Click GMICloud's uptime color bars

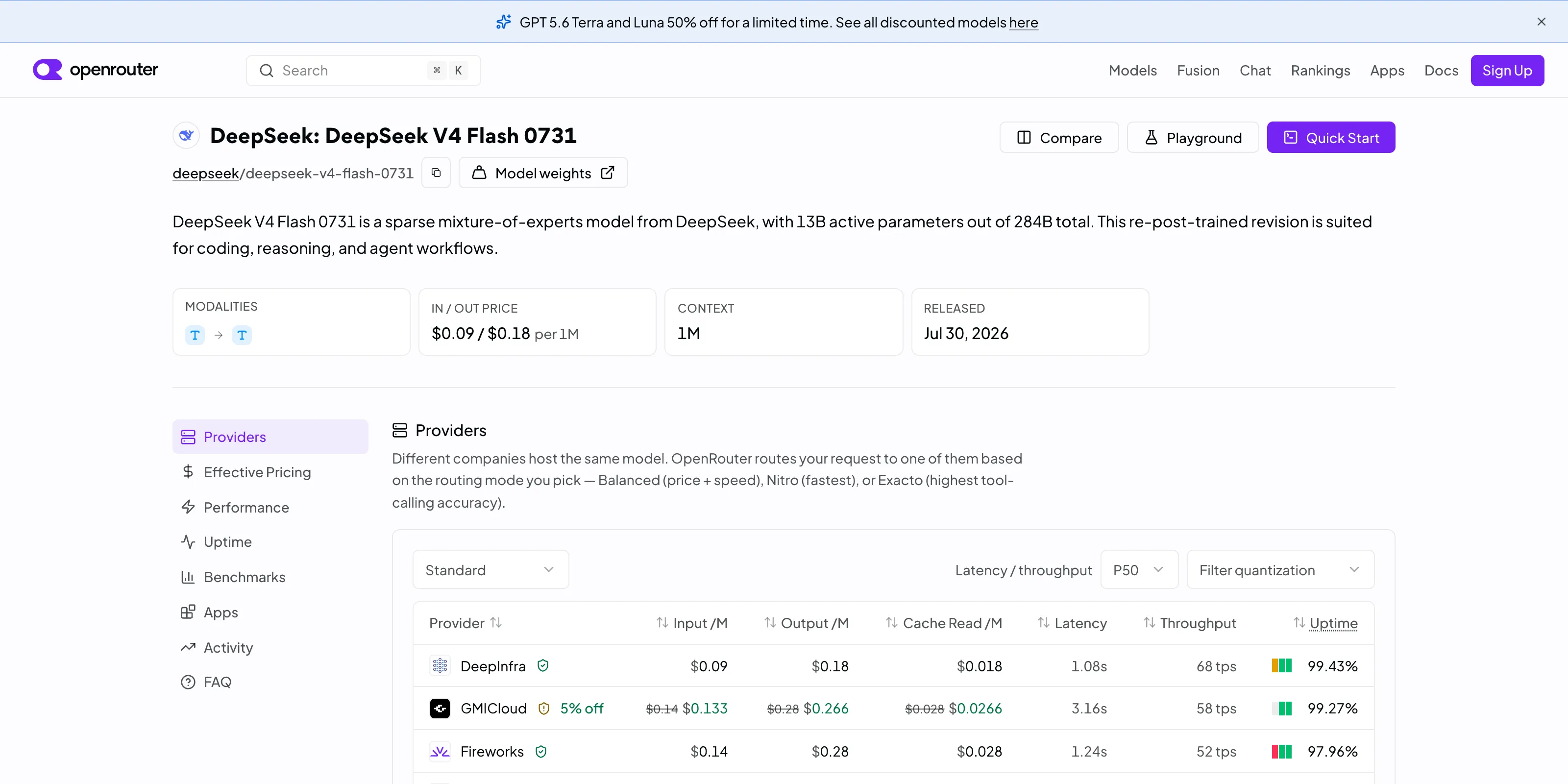[x=1281, y=709]
